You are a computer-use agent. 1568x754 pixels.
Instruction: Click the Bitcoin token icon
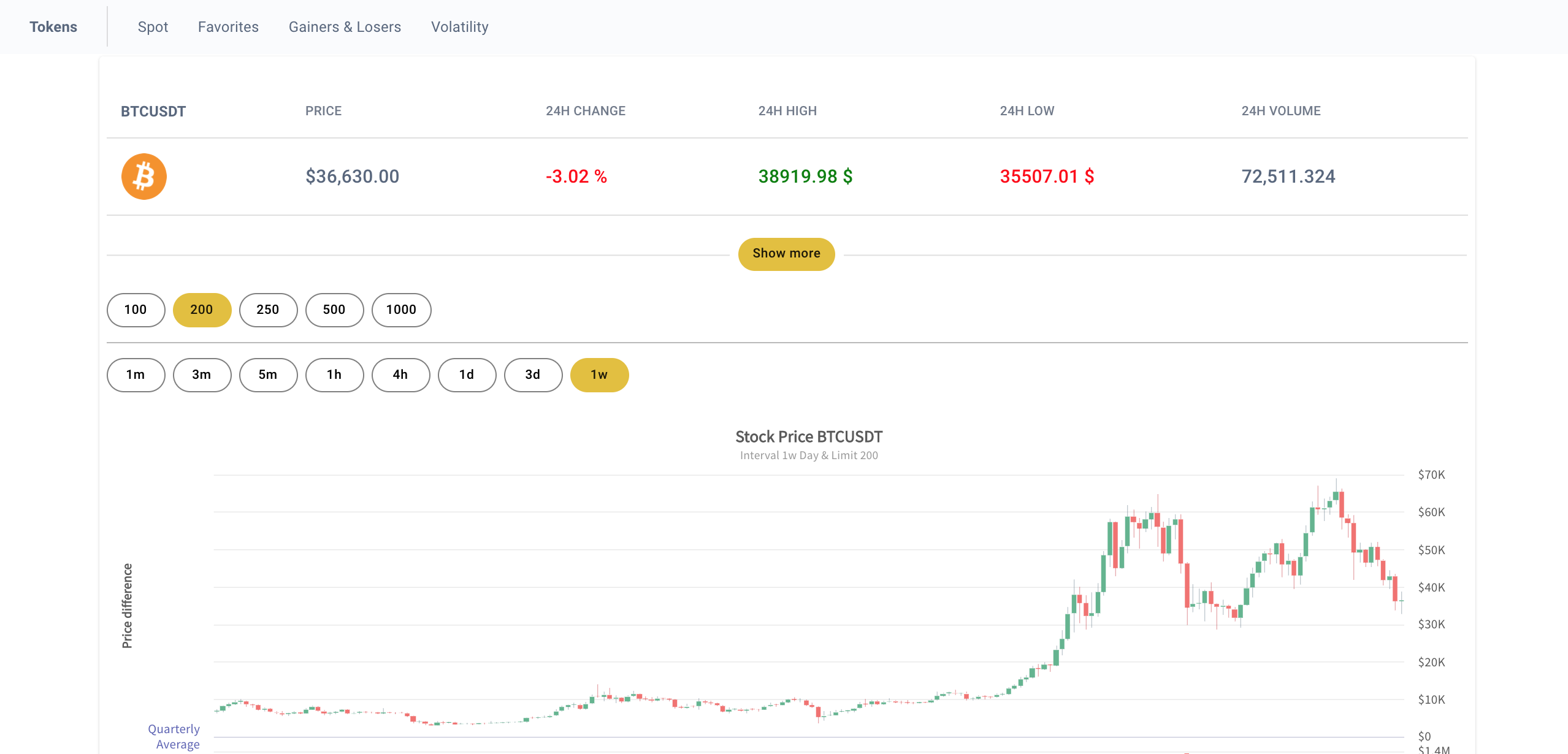pos(143,176)
